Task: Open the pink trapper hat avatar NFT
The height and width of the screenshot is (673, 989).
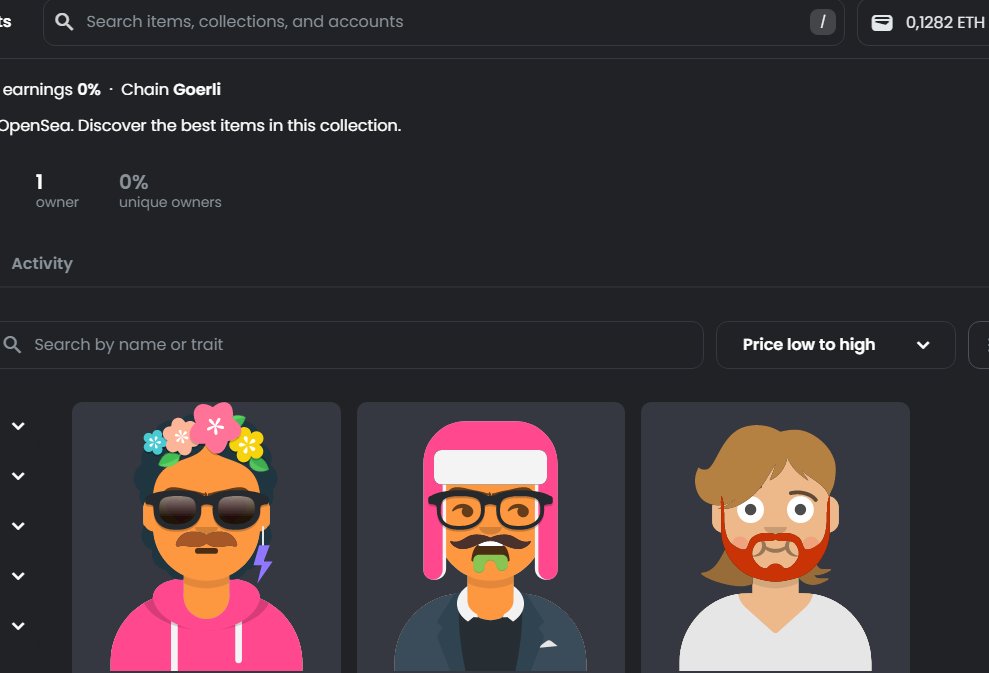Action: click(x=491, y=537)
